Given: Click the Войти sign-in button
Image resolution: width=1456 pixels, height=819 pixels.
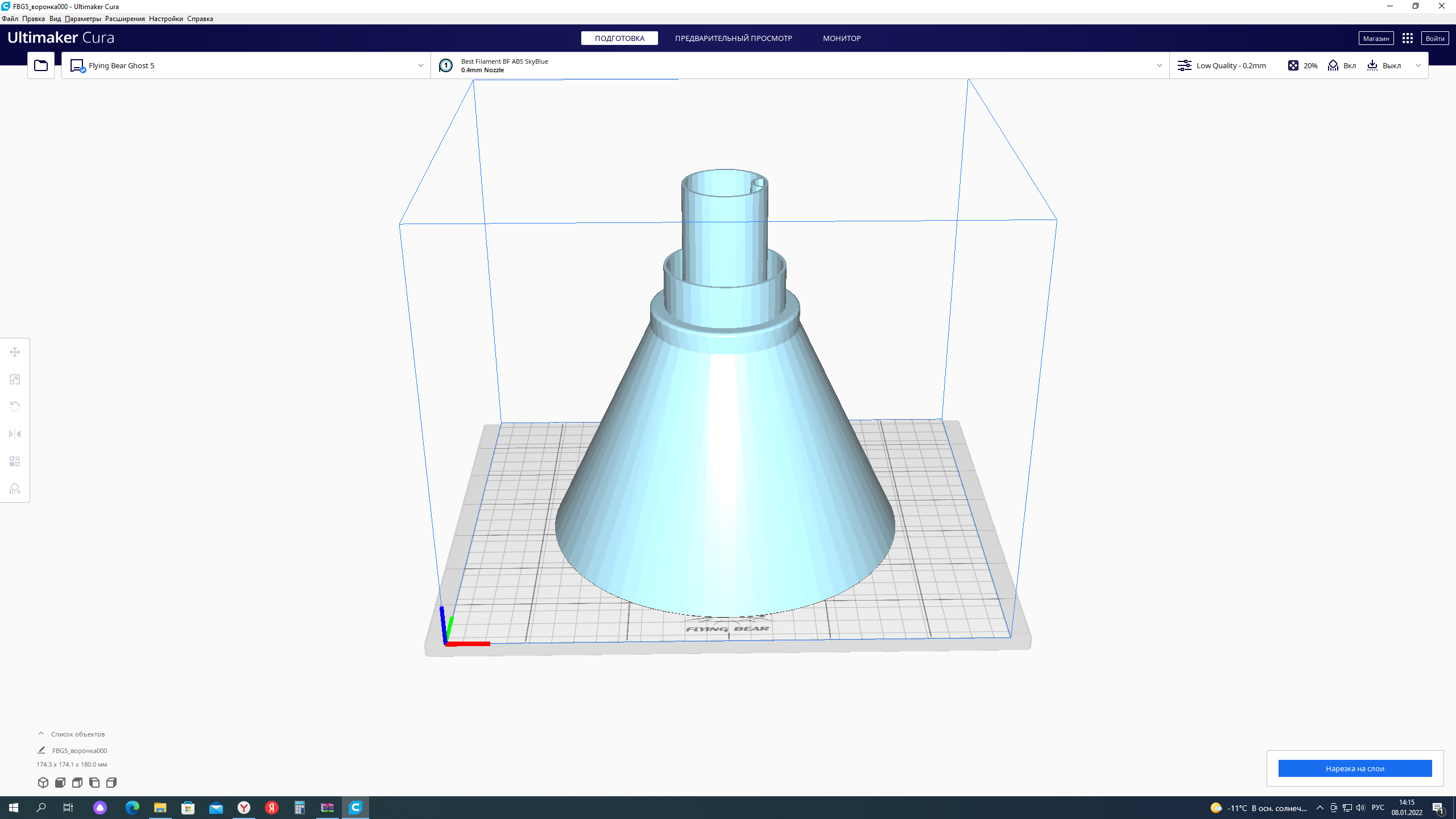Looking at the screenshot, I should point(1434,38).
